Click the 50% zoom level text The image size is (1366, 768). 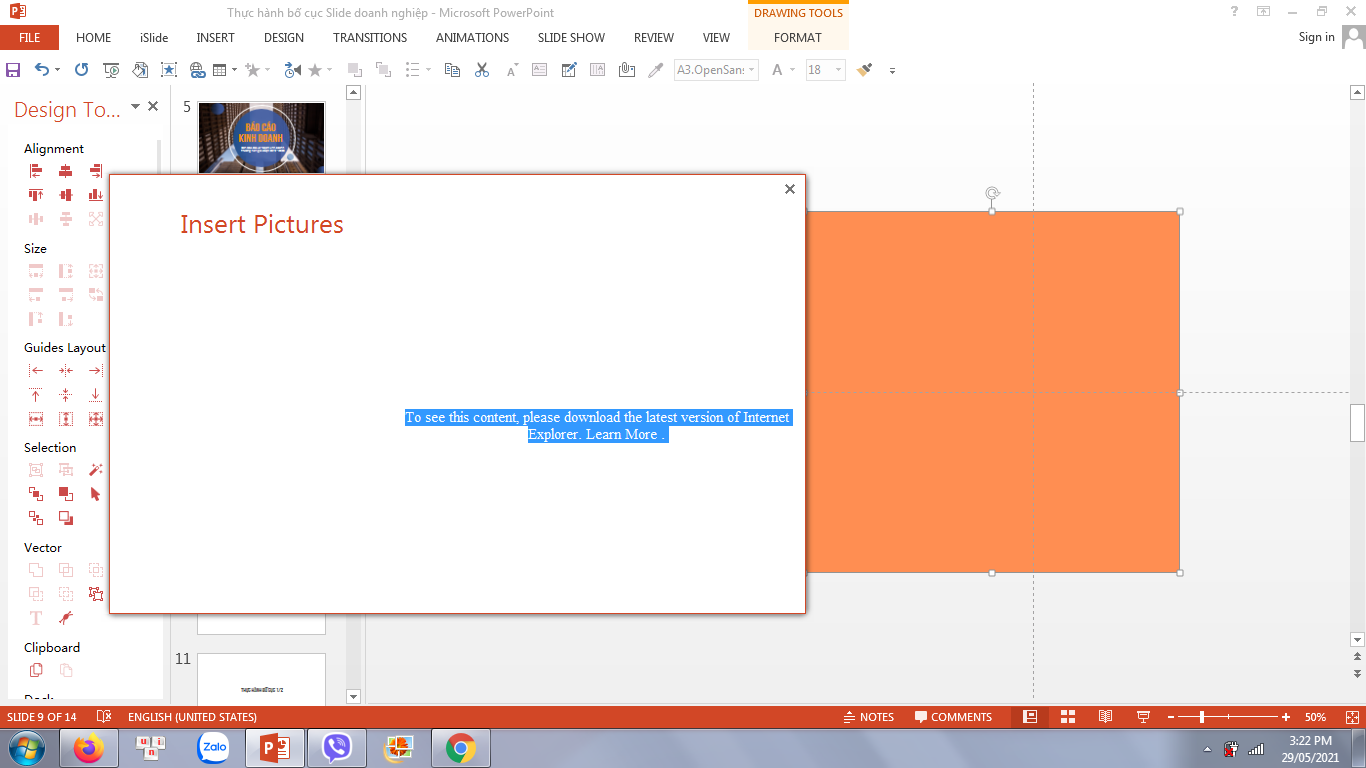1315,717
